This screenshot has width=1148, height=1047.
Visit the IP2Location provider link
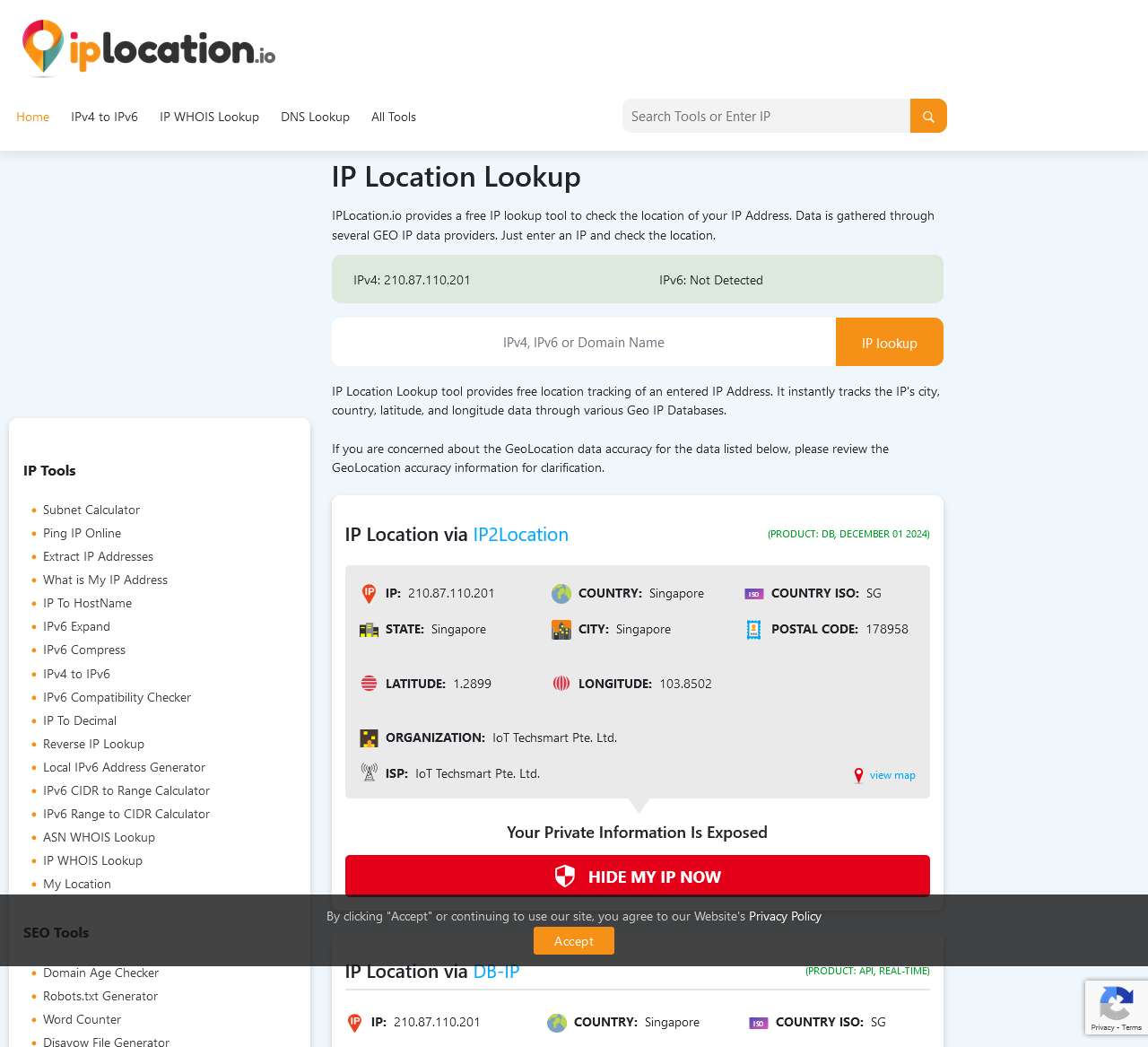520,534
